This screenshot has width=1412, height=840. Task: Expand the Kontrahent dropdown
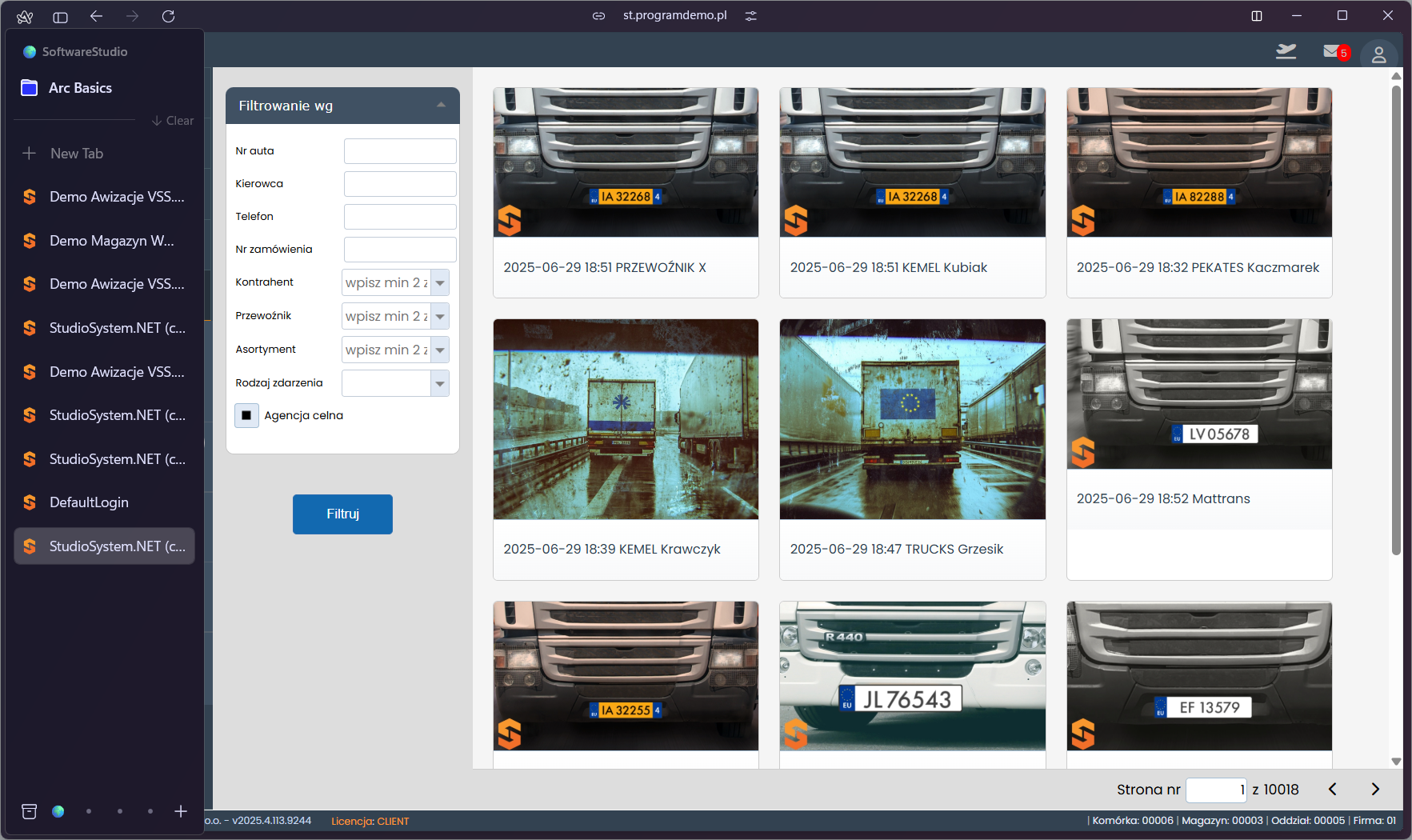[440, 283]
